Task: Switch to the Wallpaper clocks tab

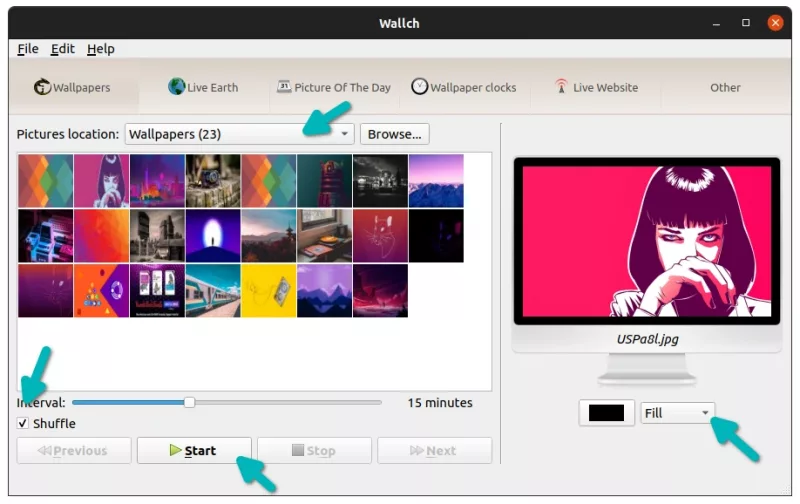Action: pos(464,87)
